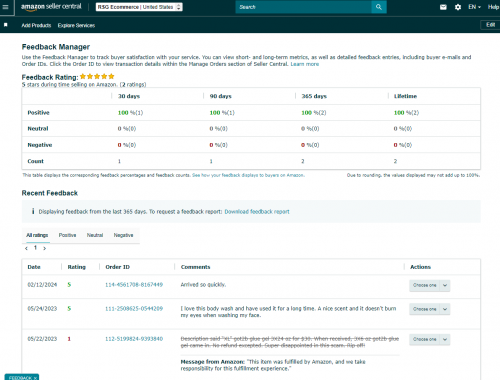This screenshot has width=500, height=380.
Task: Click the Feedback Manager heading
Action: [x=56, y=47]
